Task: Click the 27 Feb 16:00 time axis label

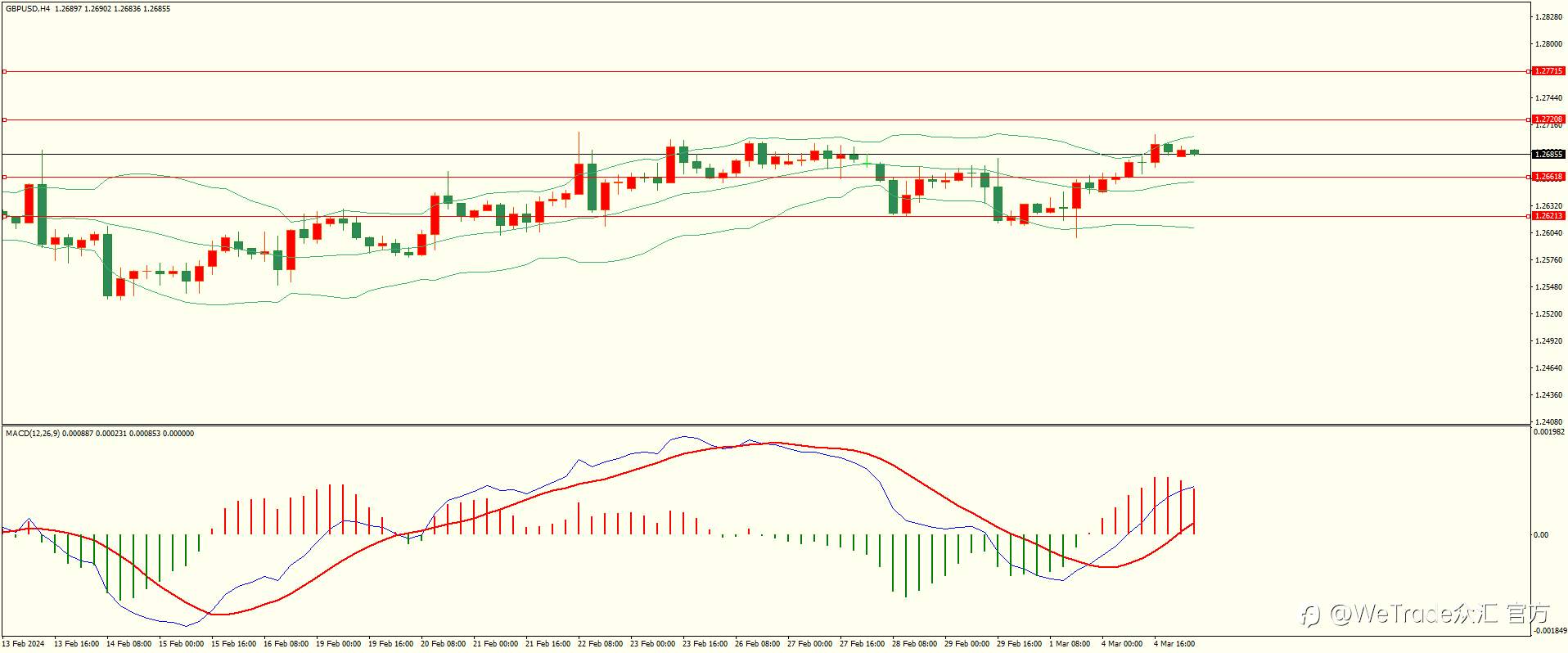Action: click(x=862, y=644)
